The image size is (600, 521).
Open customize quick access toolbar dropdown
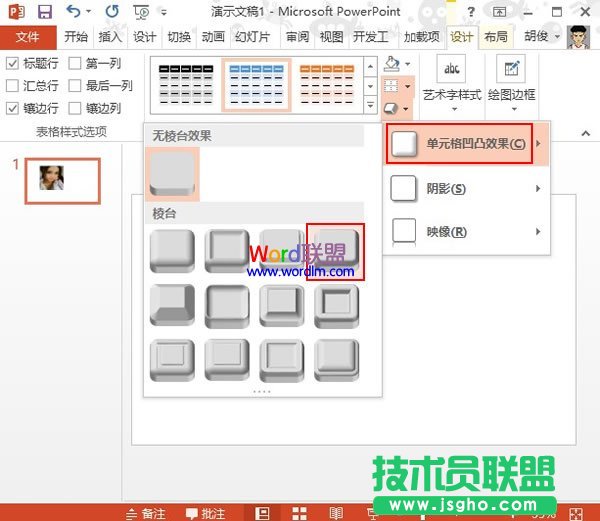pos(164,12)
